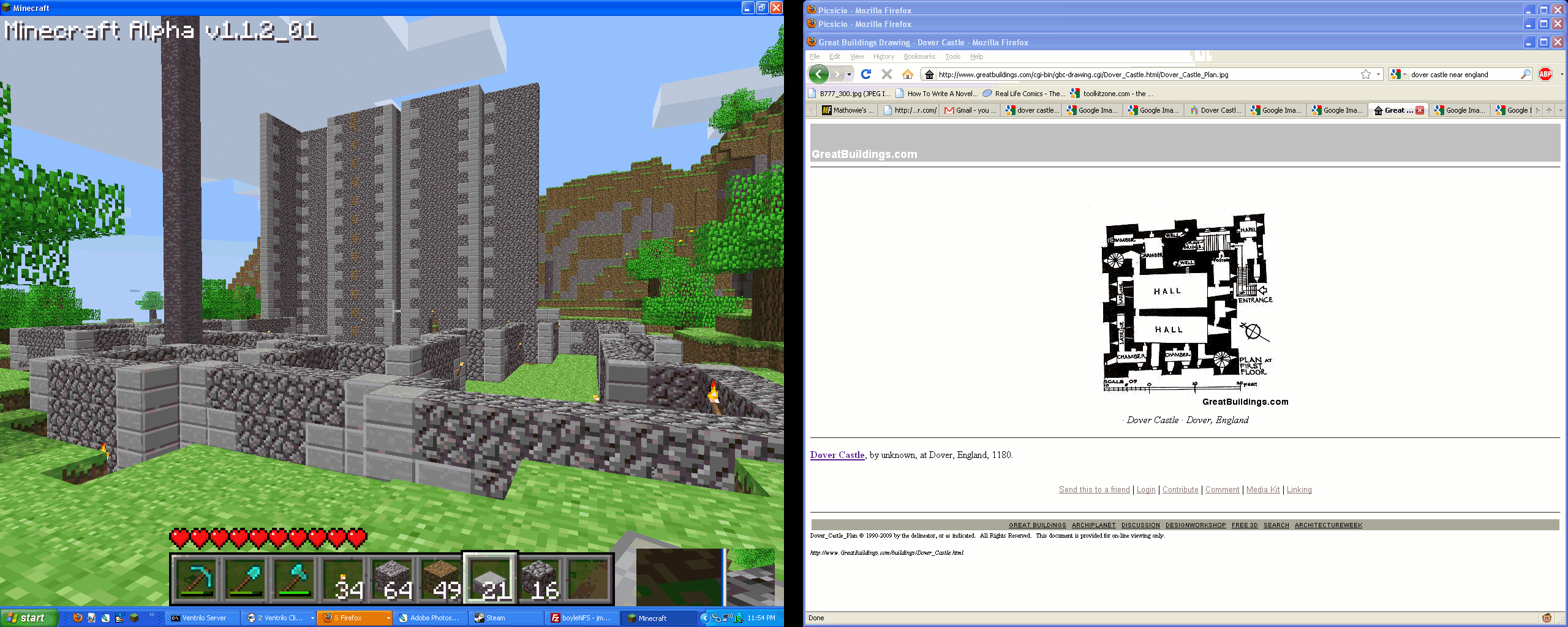Open View menu in Firefox
Image resolution: width=1568 pixels, height=627 pixels.
856,56
